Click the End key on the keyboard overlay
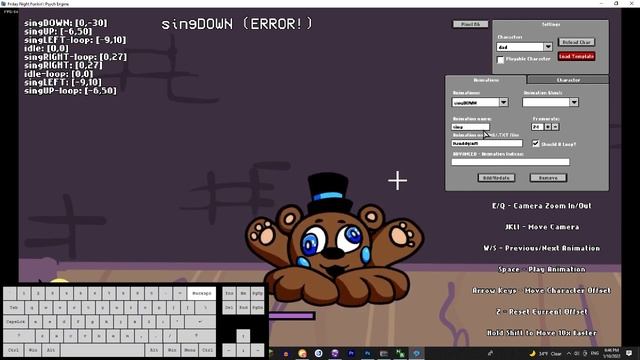Image resolution: width=640 pixels, height=360 pixels. point(243,307)
